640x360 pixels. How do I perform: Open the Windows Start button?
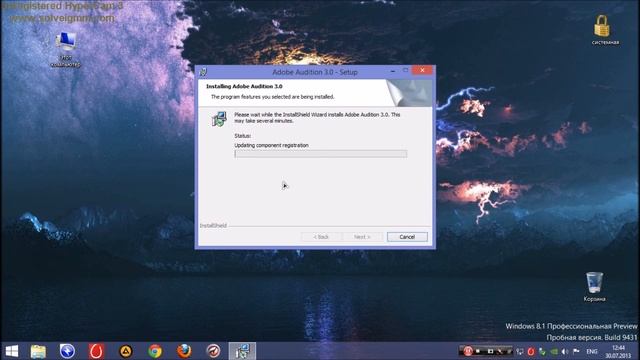pos(12,351)
